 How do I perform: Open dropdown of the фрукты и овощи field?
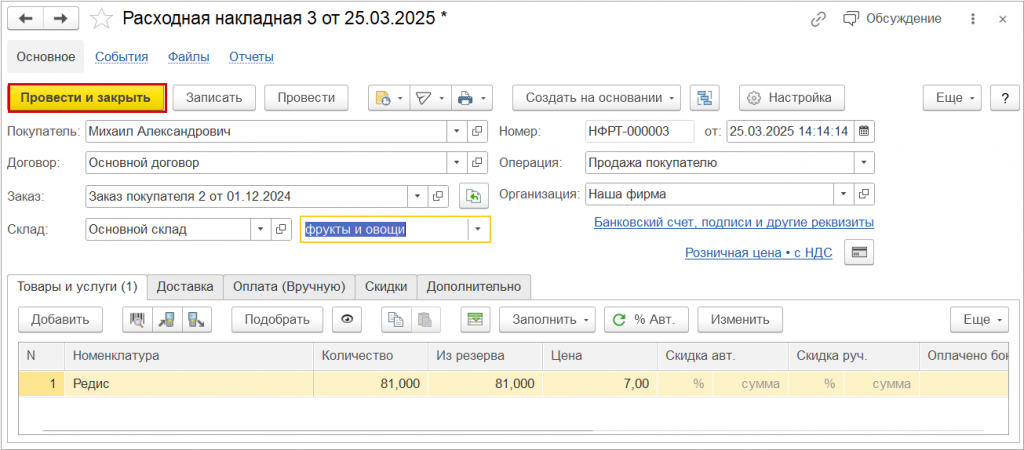click(x=479, y=229)
